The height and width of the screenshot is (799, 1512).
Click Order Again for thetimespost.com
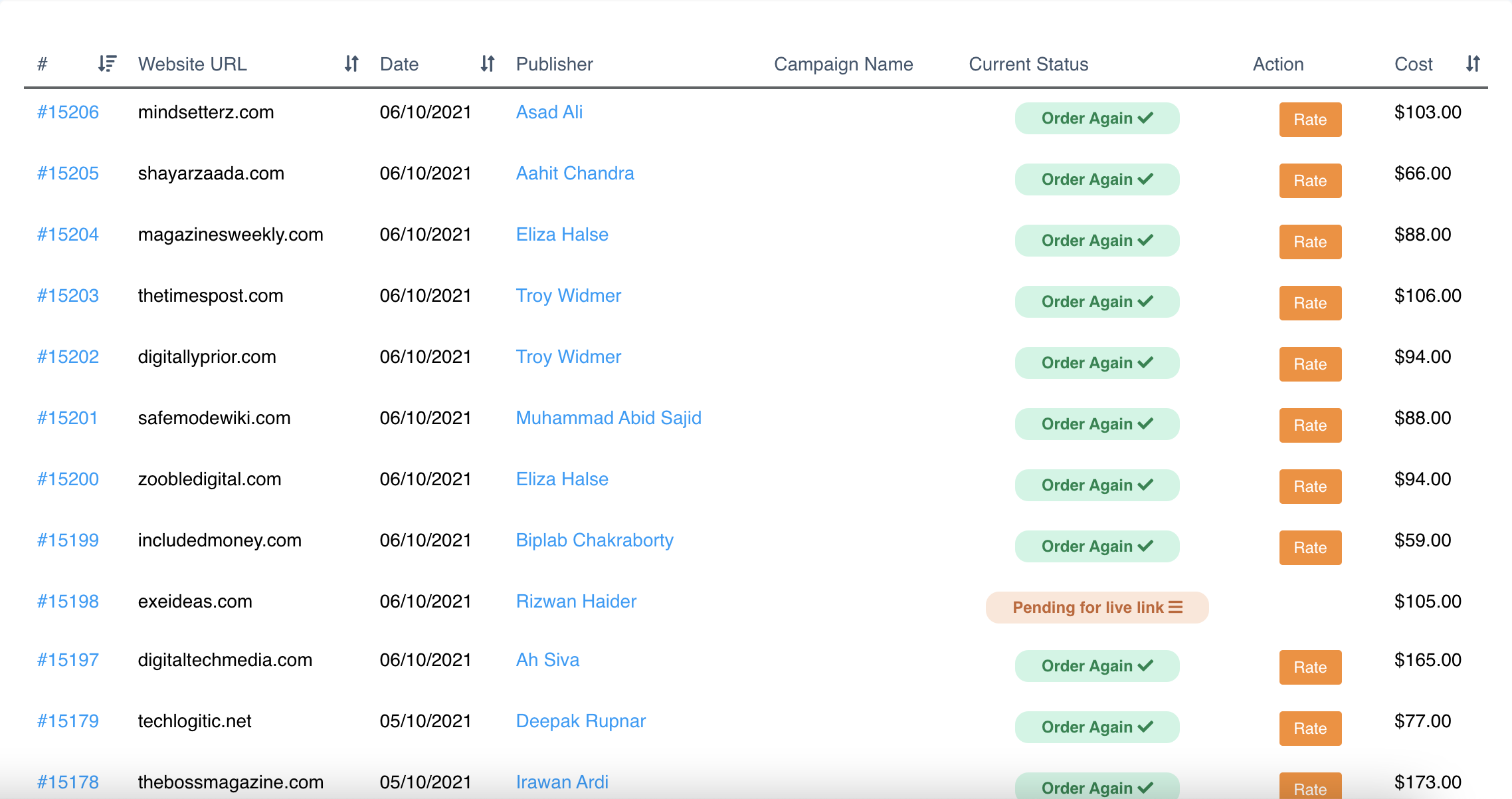1097,302
